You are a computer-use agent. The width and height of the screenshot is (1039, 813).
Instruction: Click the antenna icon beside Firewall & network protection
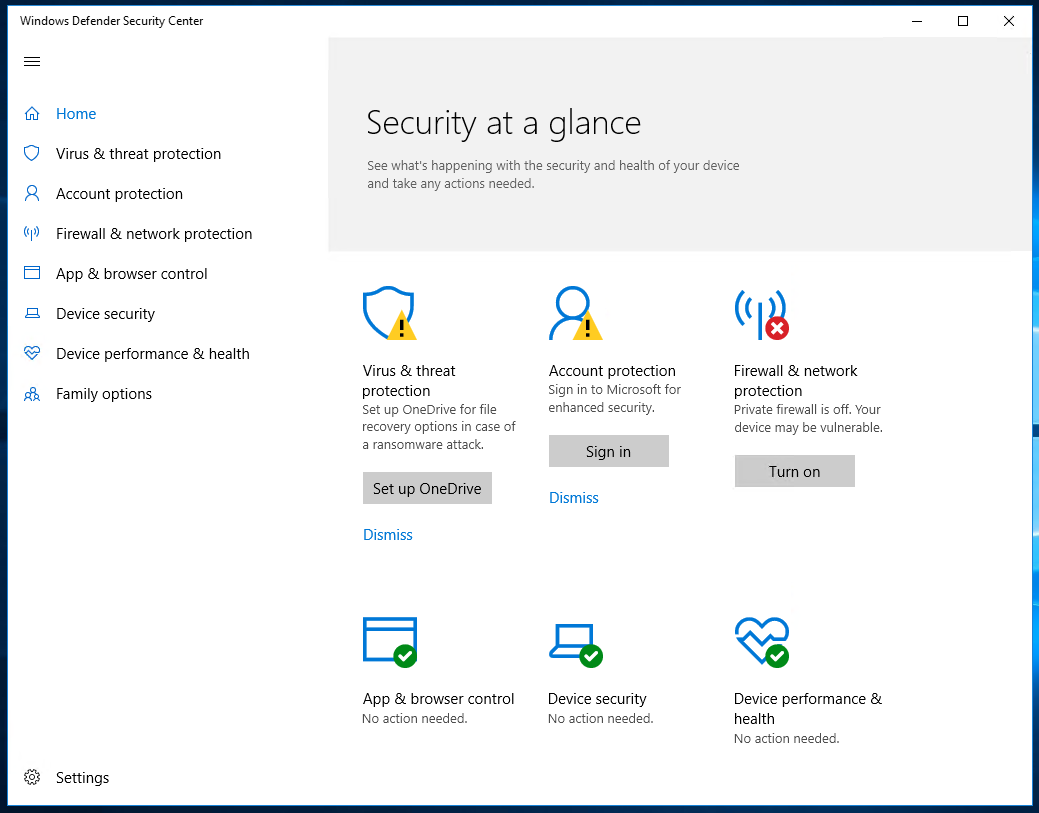point(32,233)
